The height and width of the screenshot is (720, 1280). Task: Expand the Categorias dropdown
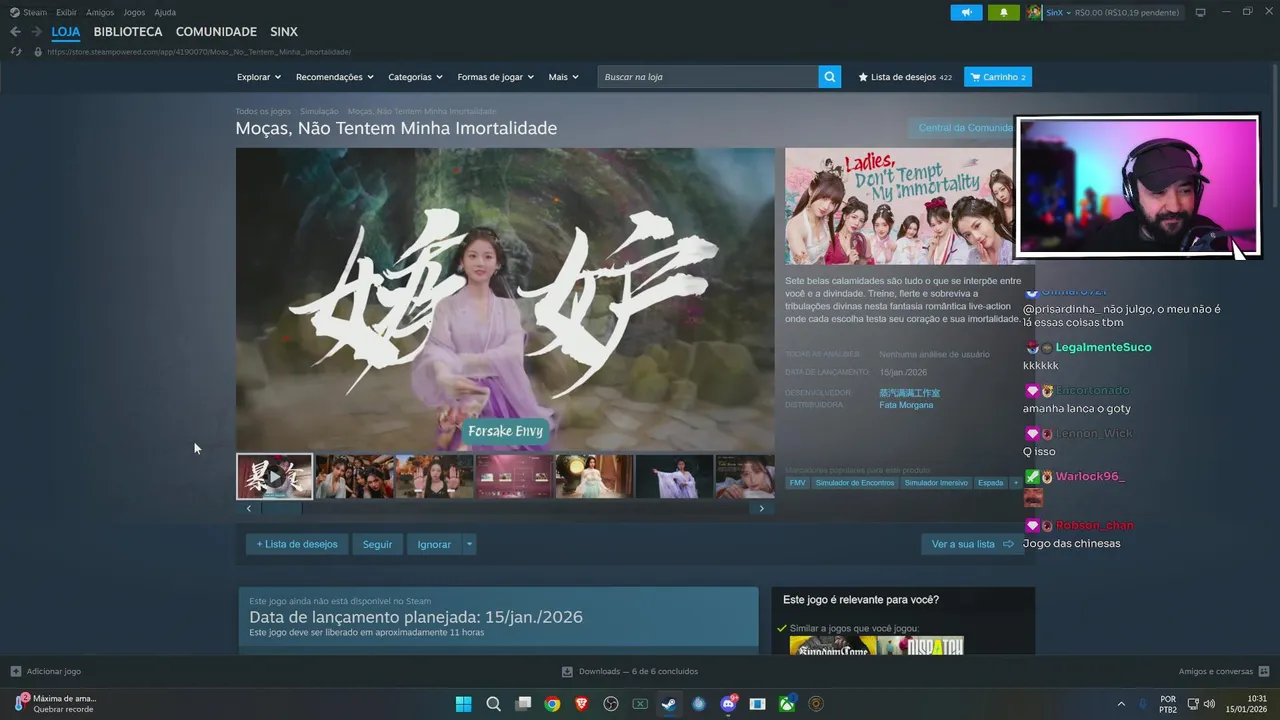415,77
